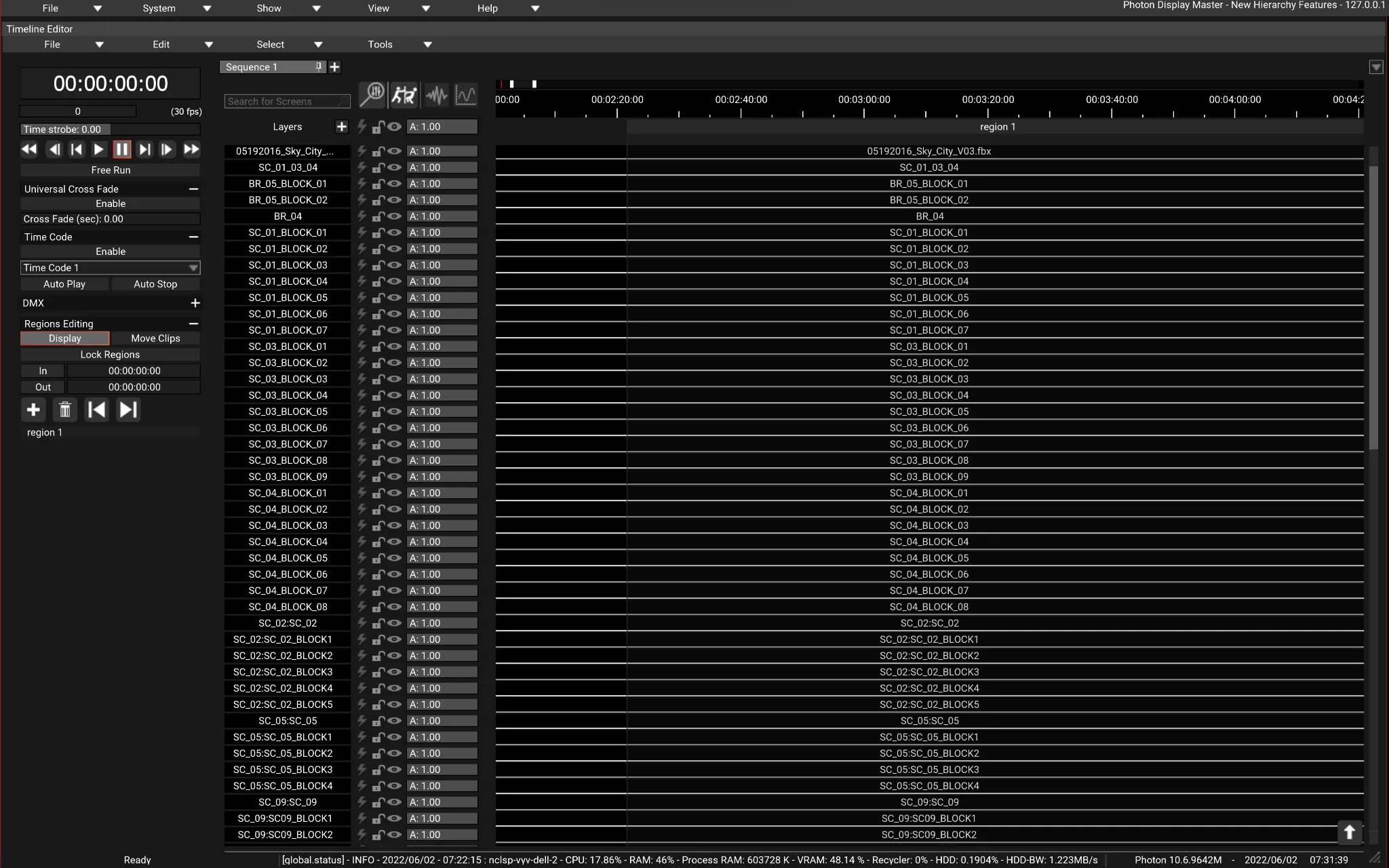Open the Time Code 1 dropdown

coord(111,268)
